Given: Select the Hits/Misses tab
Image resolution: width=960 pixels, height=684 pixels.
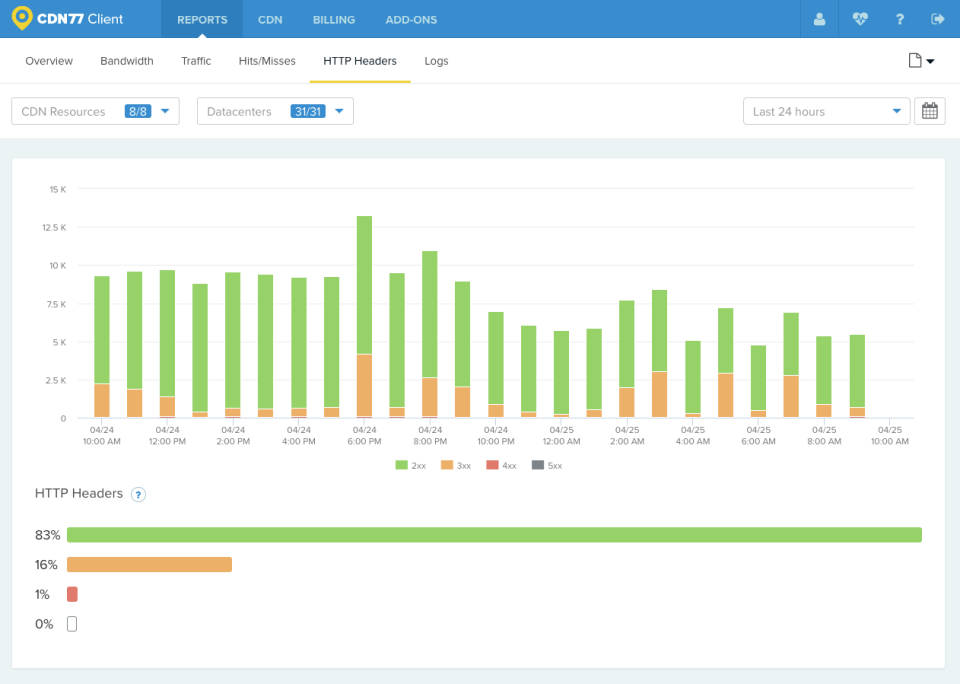Looking at the screenshot, I should [266, 61].
